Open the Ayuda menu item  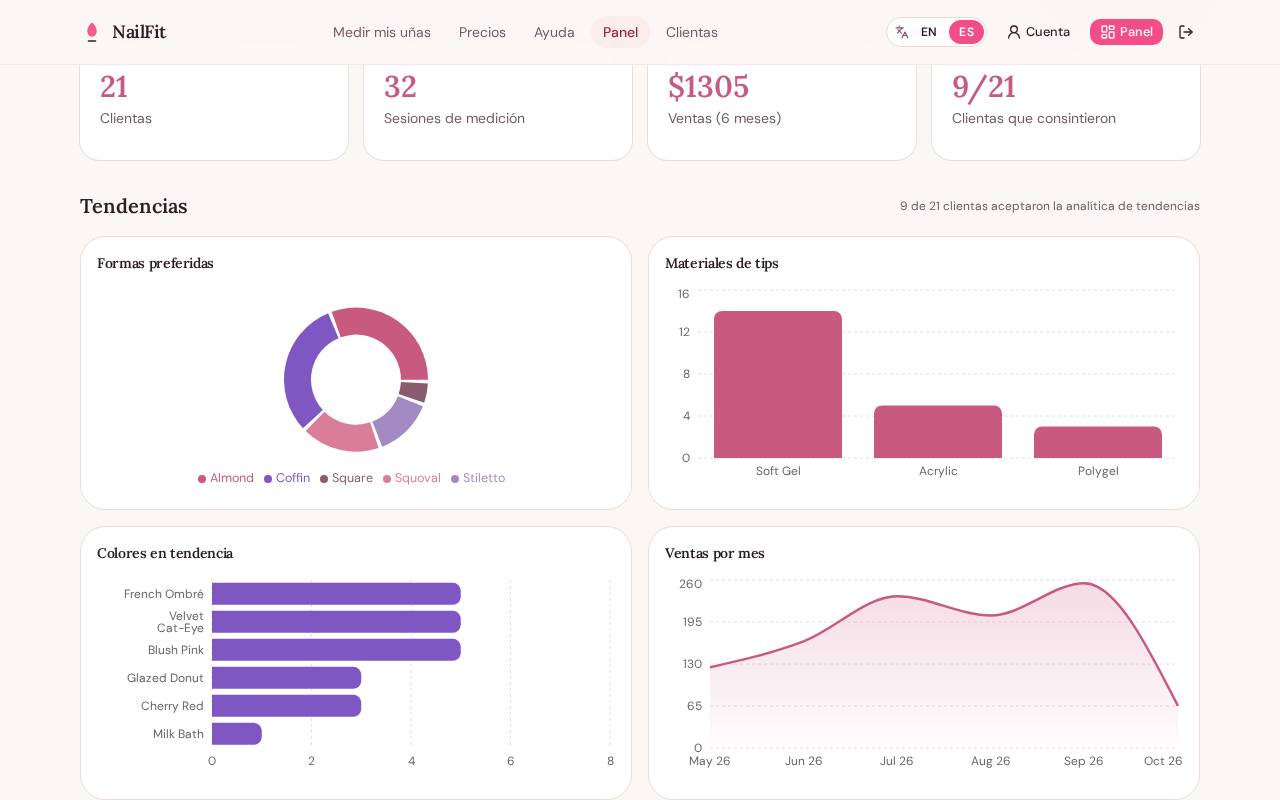click(x=554, y=32)
